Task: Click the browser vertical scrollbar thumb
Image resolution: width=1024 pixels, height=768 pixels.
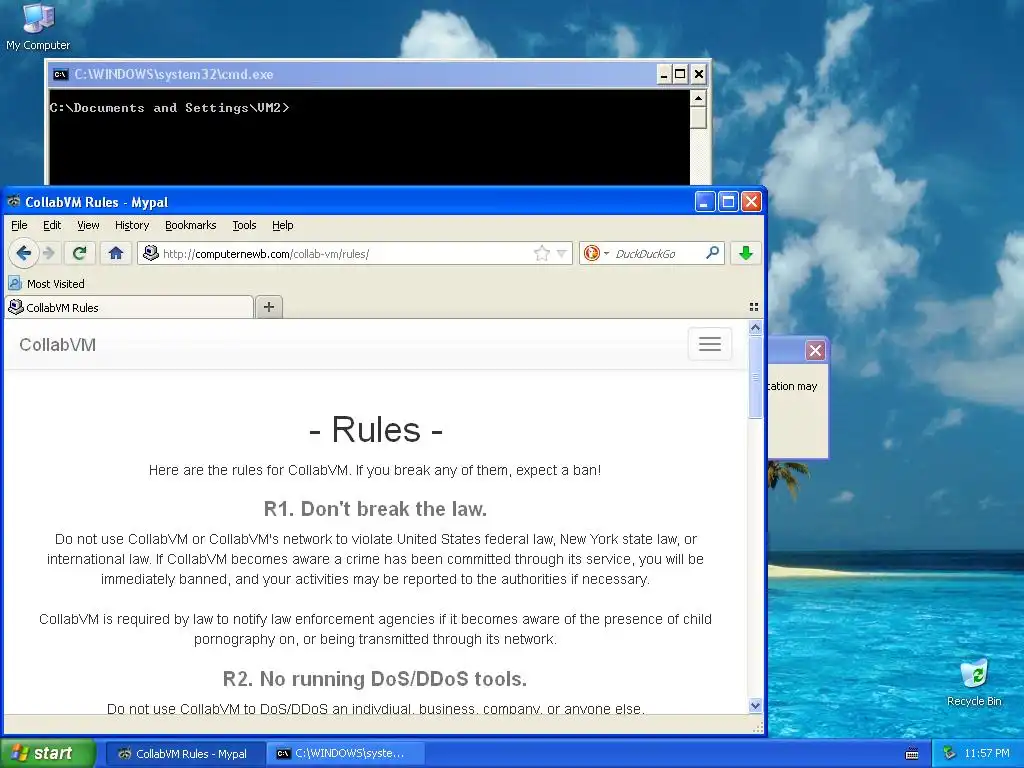Action: coord(755,377)
